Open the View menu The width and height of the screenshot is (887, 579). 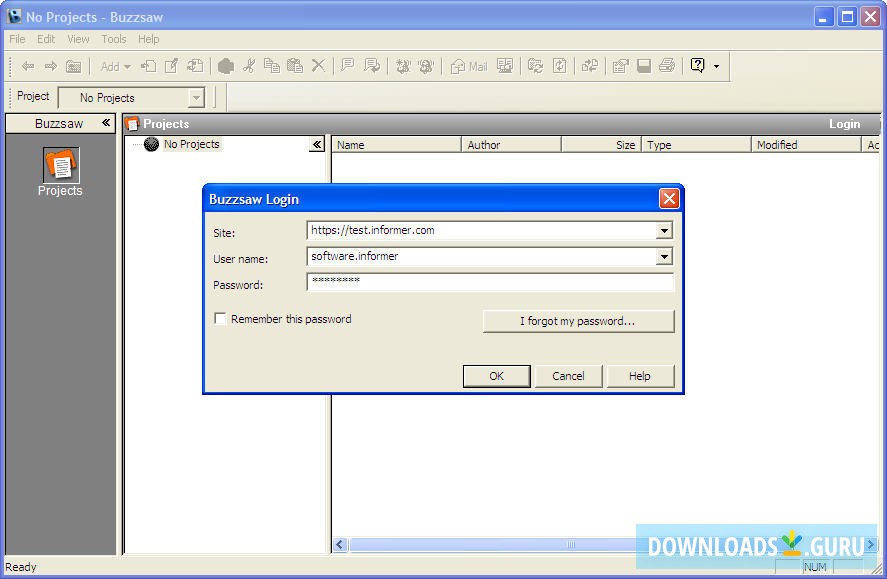click(x=78, y=39)
